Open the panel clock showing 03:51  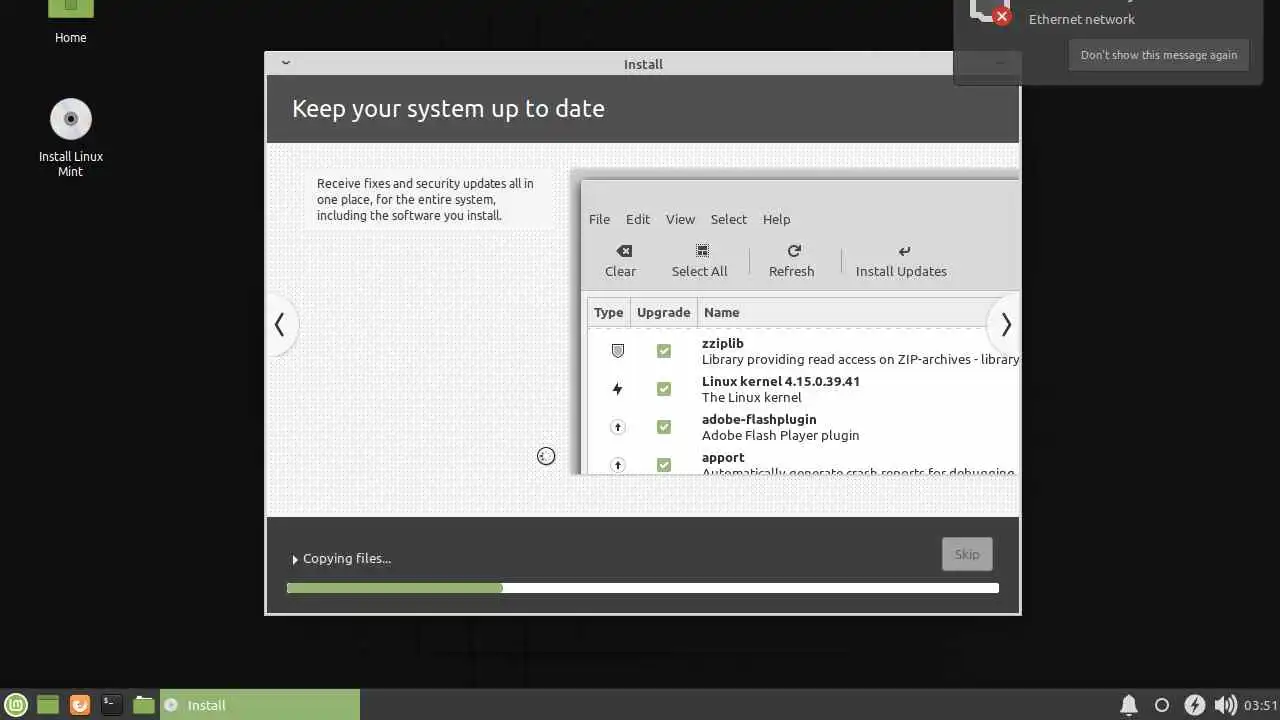(1261, 705)
